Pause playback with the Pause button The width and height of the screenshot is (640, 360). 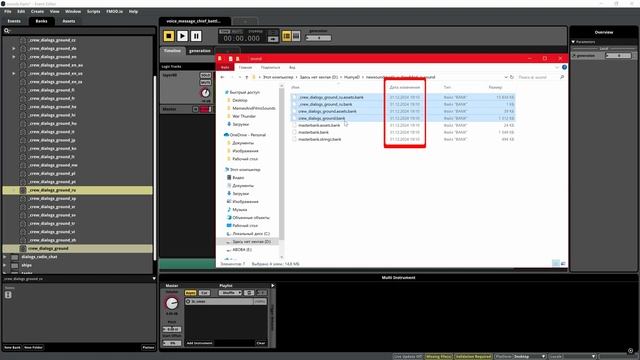[x=196, y=36]
